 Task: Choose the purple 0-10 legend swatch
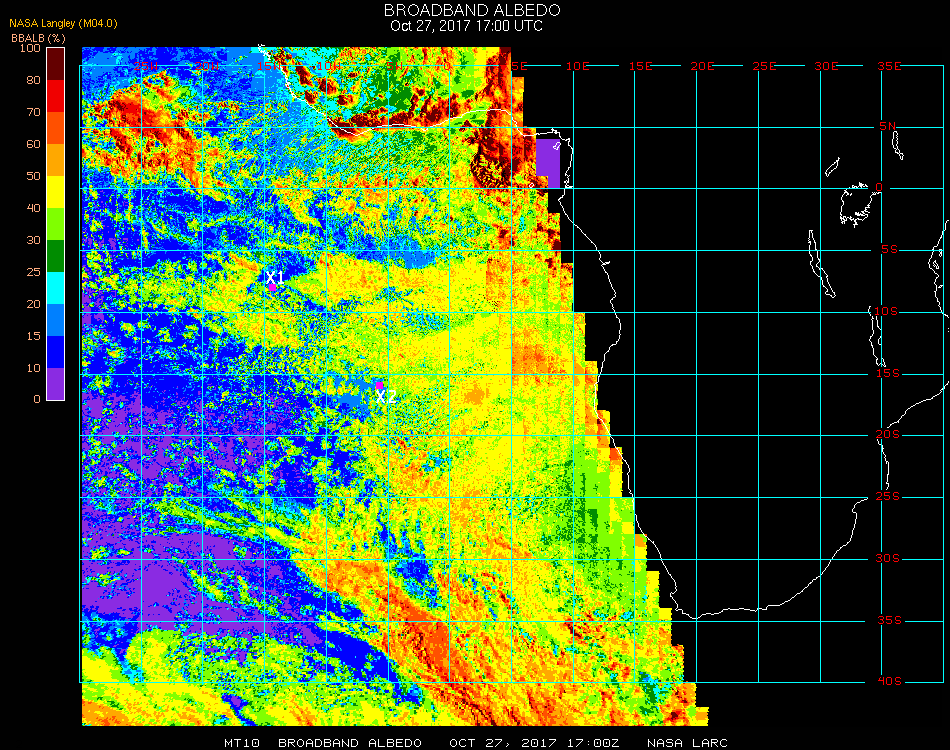tap(56, 384)
